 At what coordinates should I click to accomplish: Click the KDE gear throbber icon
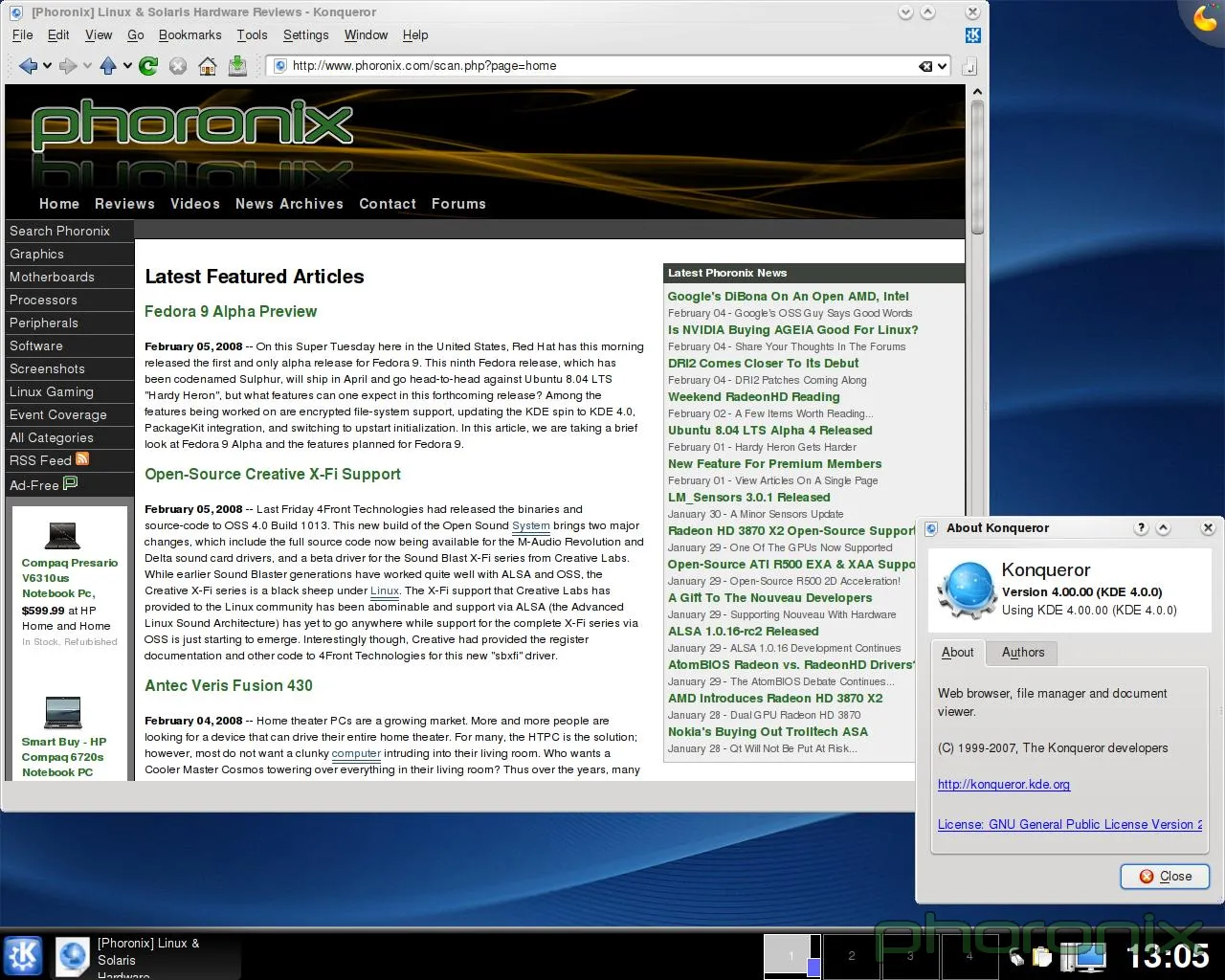coord(973,35)
